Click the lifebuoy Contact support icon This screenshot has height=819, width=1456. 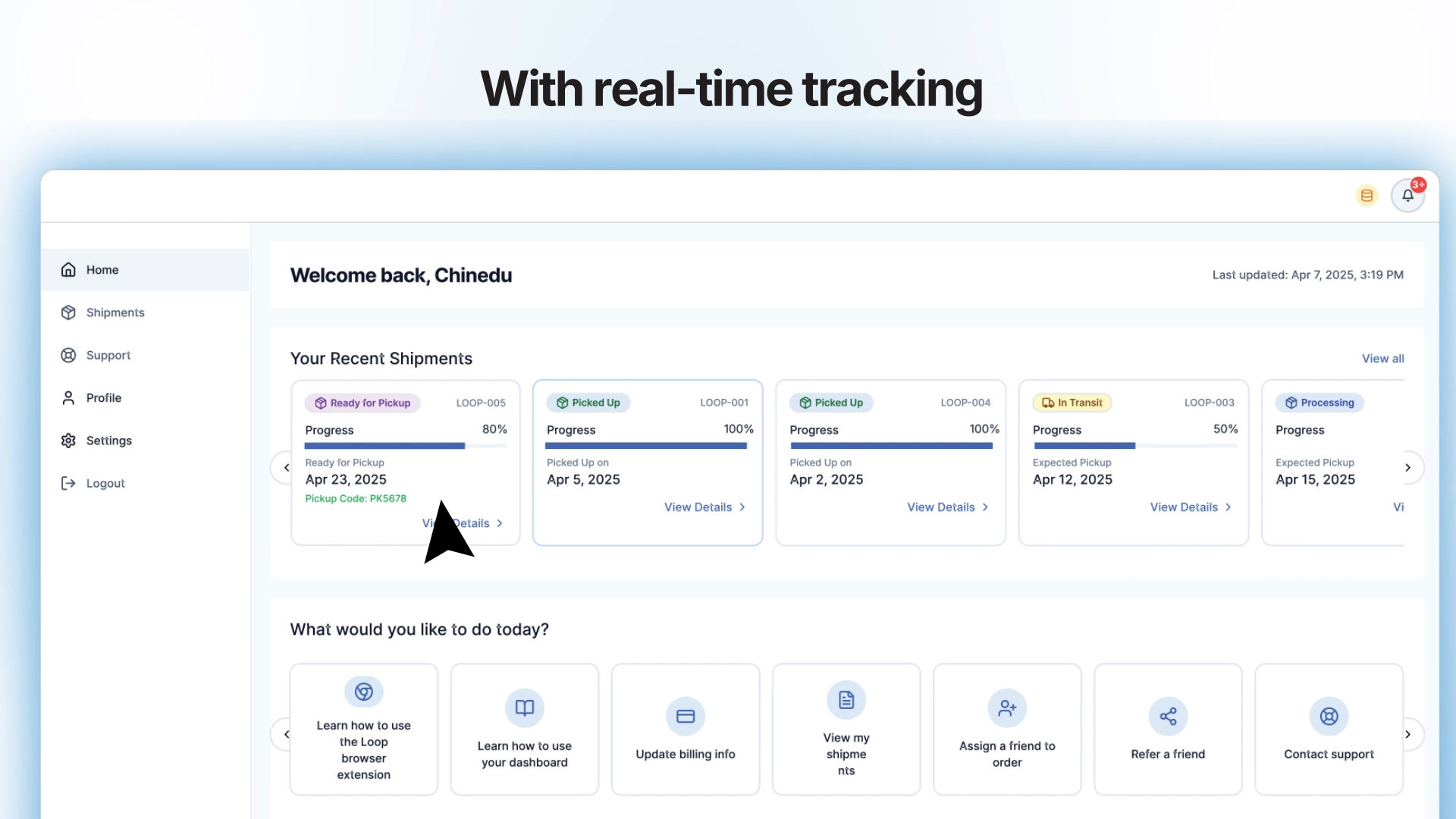click(x=1329, y=716)
